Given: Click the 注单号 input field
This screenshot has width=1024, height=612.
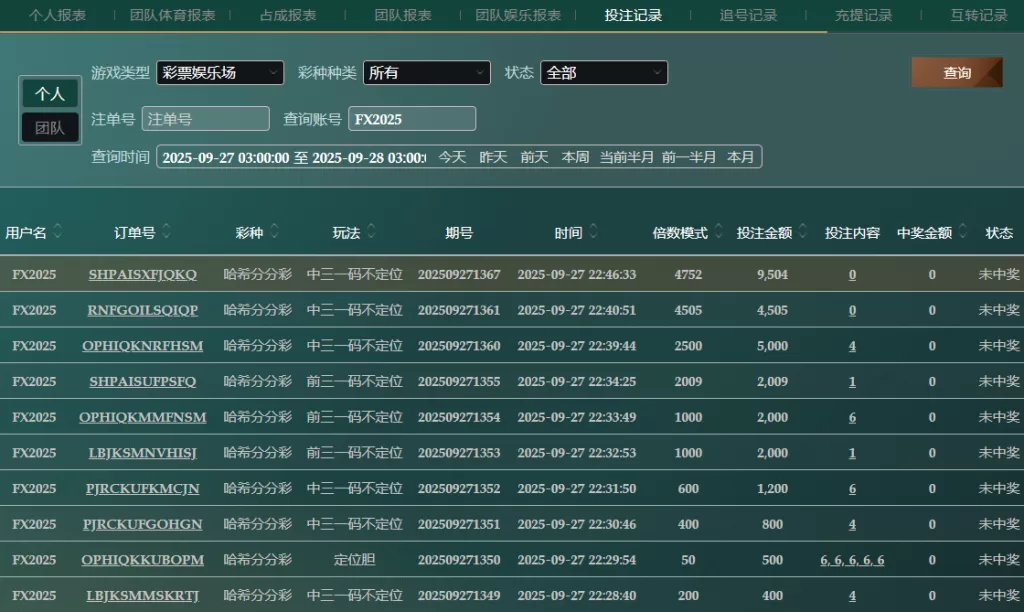Looking at the screenshot, I should click(206, 119).
